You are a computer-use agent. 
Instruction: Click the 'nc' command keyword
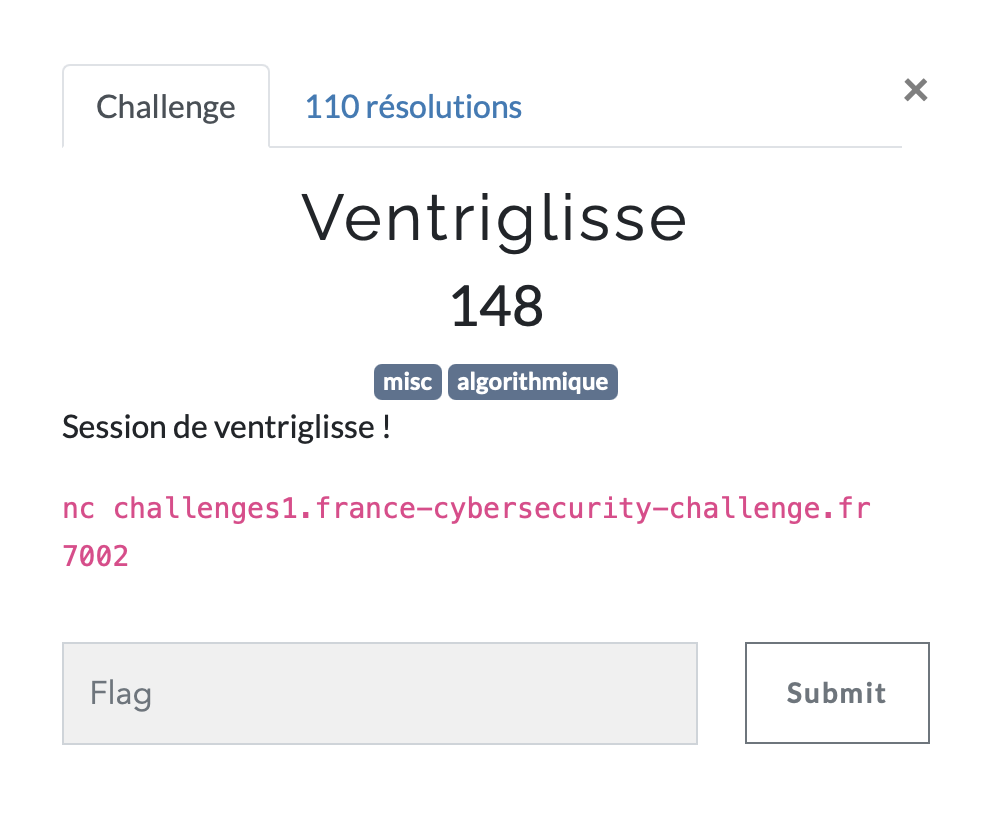pyautogui.click(x=79, y=508)
